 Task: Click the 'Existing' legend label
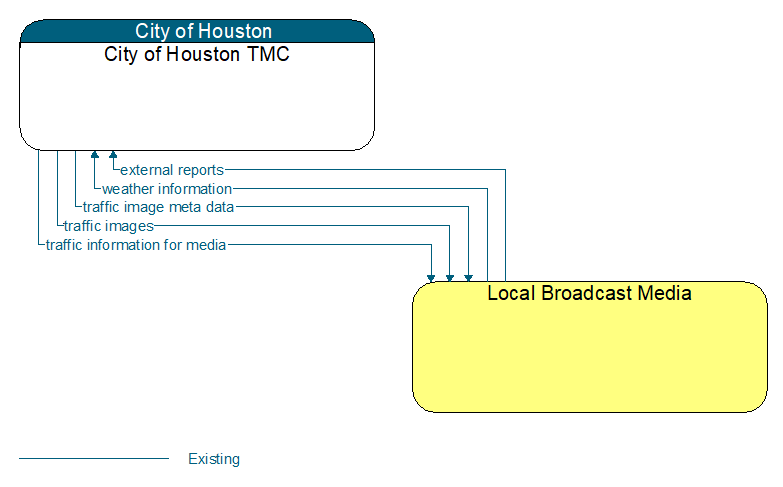[x=214, y=459]
